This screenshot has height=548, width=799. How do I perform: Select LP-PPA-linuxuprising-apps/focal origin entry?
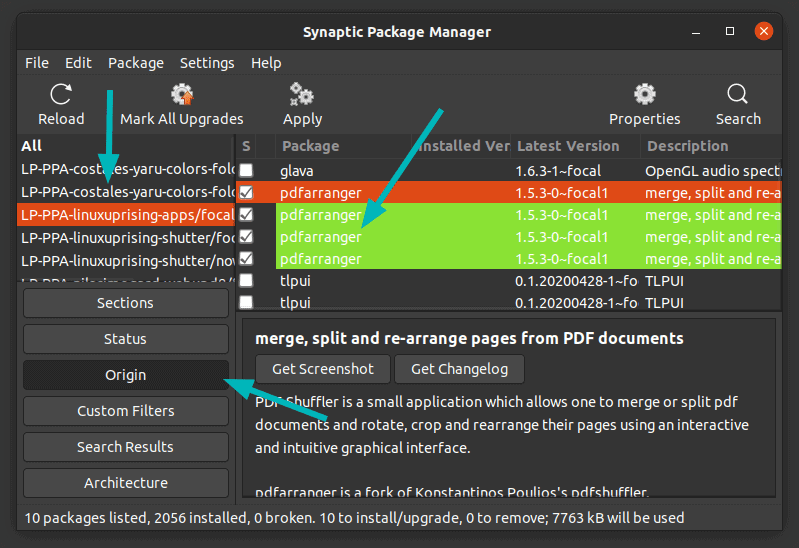click(125, 215)
